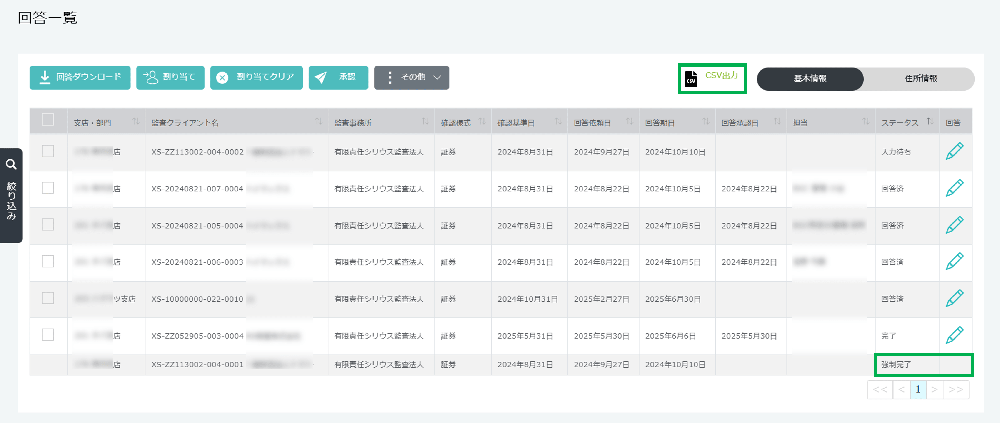
Task: Click the 承認 approve button
Action: (338, 78)
